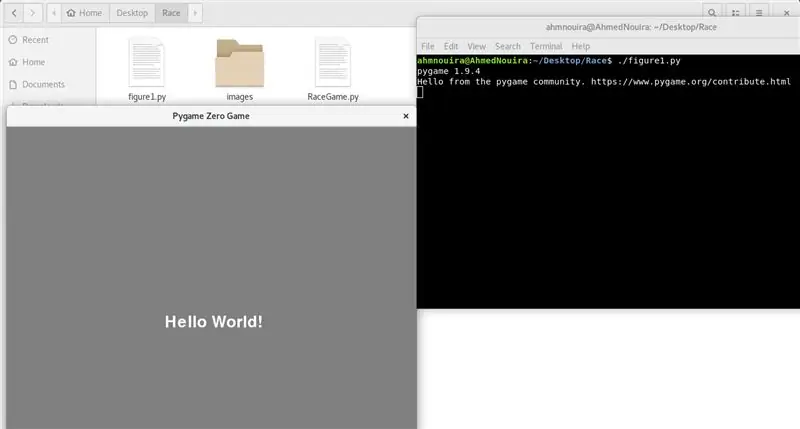Open the terminal File menu

(x=428, y=46)
